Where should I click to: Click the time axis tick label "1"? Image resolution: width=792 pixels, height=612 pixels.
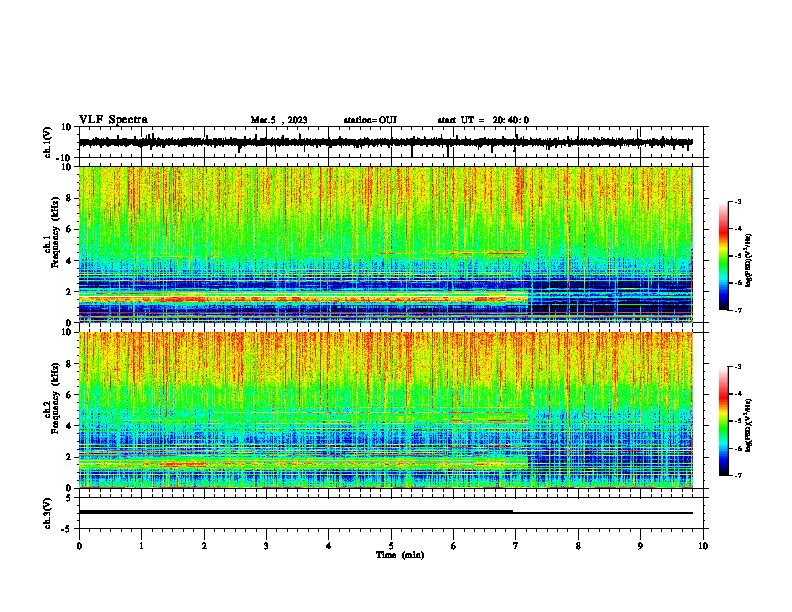(141, 546)
